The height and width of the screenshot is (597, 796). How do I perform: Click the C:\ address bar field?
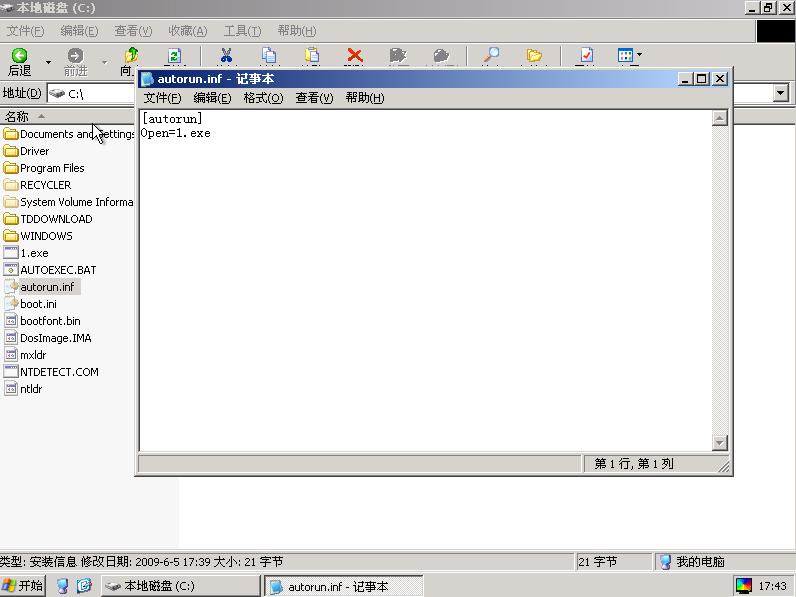coord(91,93)
